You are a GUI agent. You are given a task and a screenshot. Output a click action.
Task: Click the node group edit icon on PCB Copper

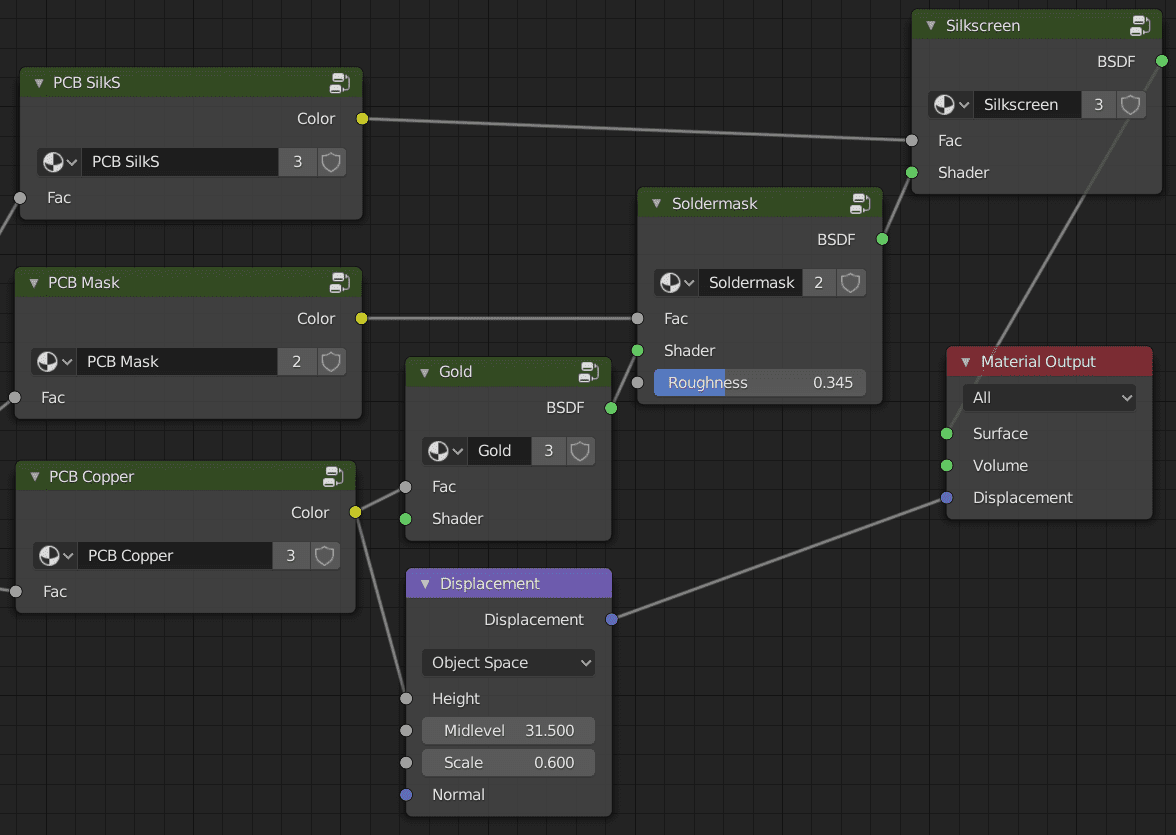[x=333, y=476]
